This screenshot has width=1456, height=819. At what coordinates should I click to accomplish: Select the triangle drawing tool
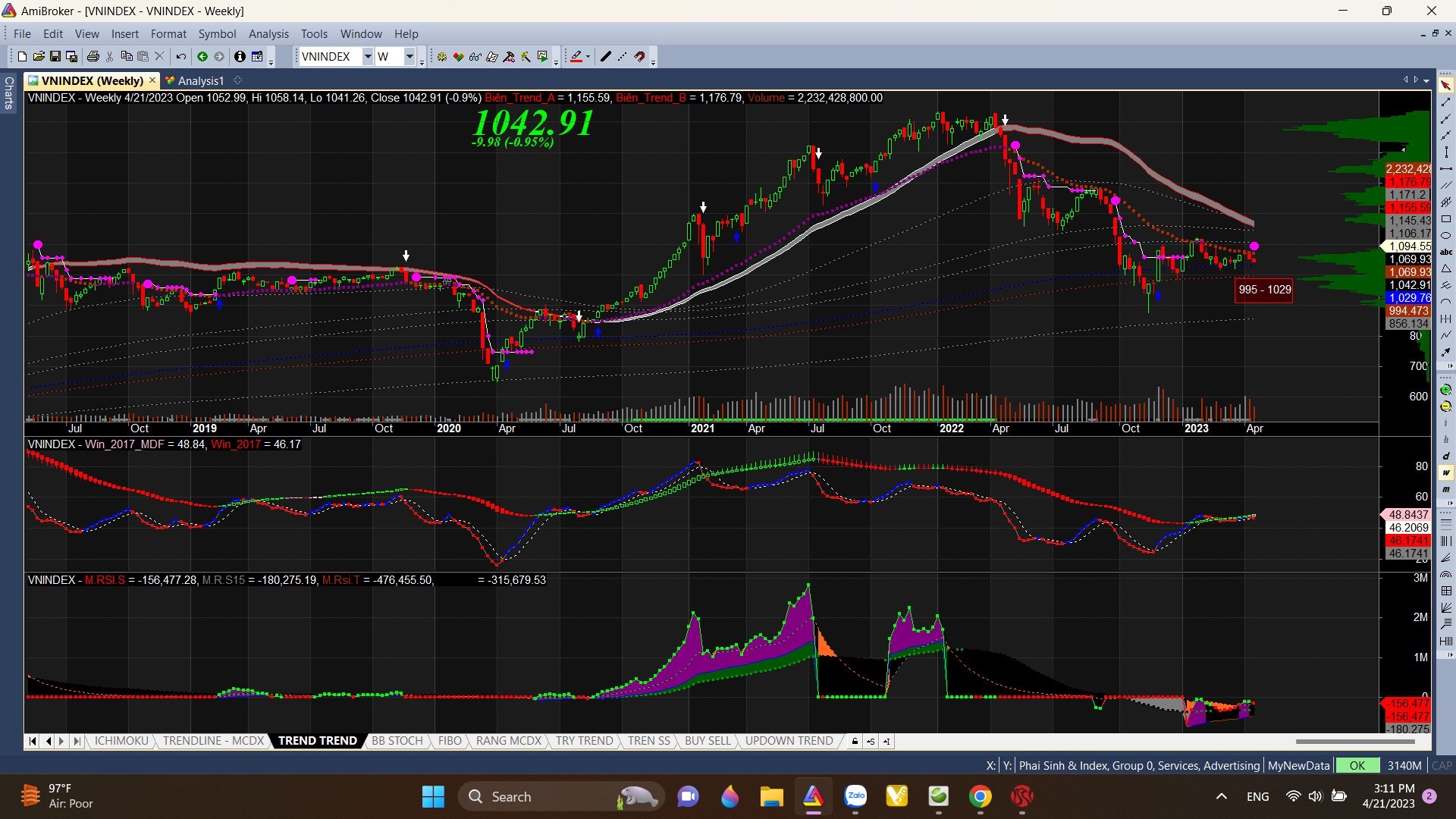click(x=1445, y=268)
